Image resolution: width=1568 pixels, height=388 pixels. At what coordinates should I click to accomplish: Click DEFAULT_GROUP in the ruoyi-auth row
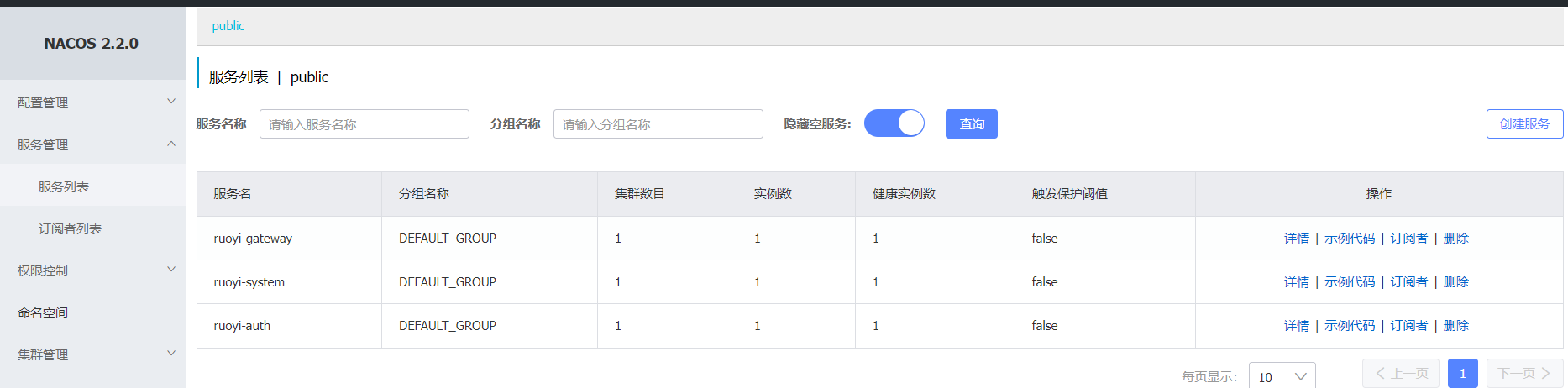click(x=448, y=326)
